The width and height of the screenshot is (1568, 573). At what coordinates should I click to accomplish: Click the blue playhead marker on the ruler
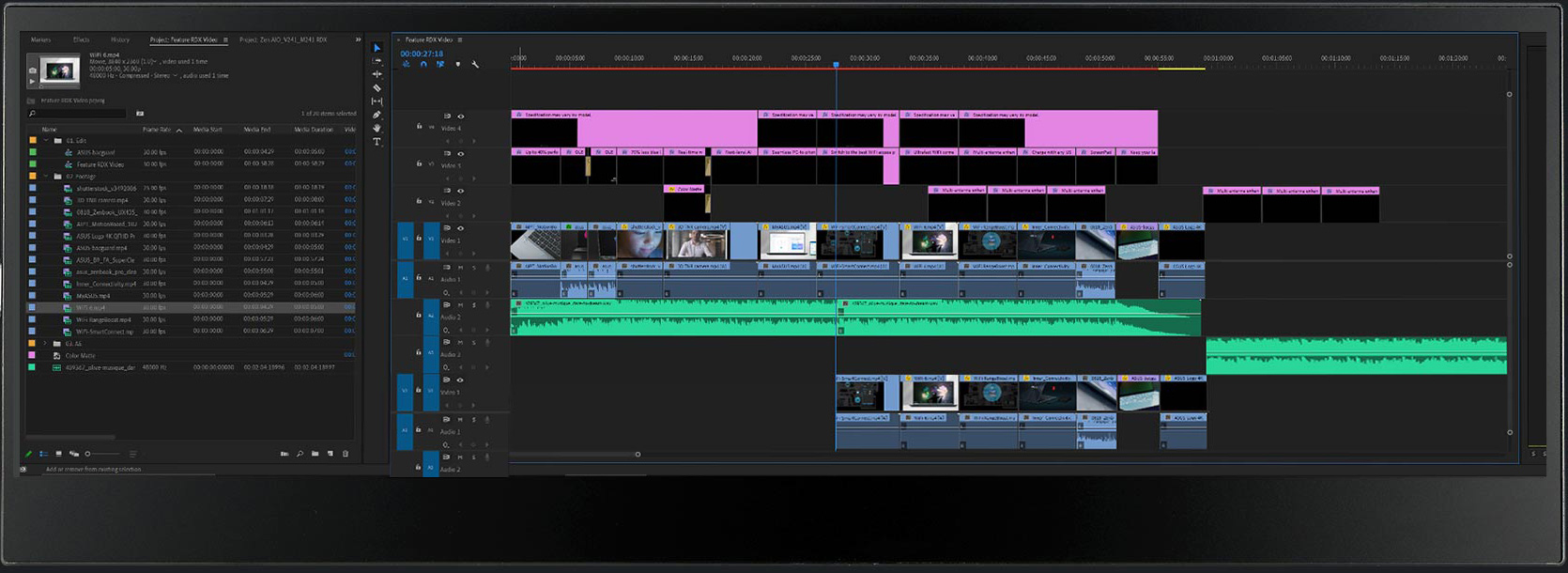pos(836,65)
